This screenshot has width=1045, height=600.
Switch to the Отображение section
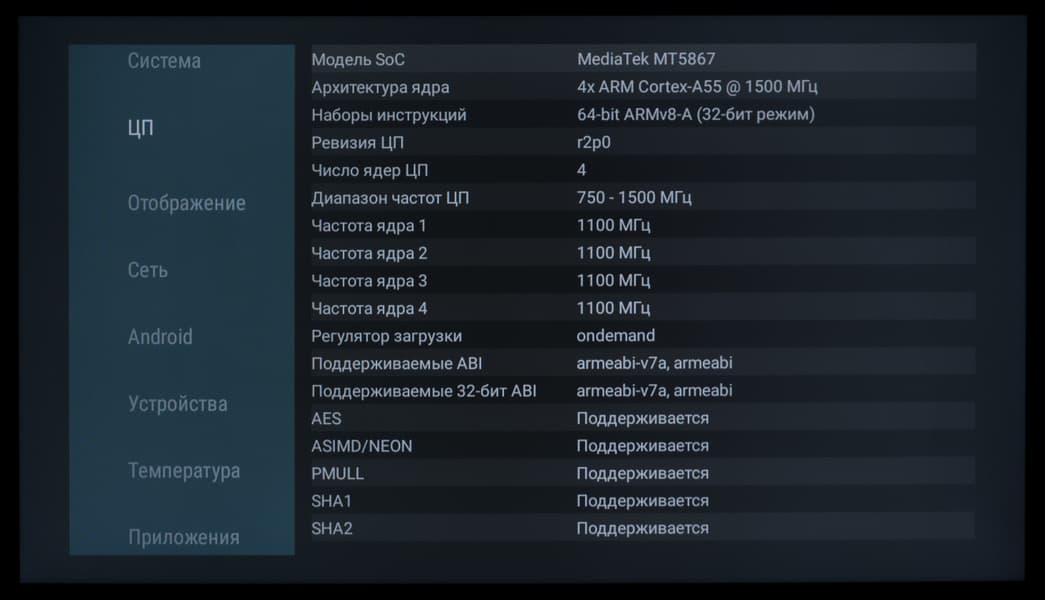click(186, 203)
